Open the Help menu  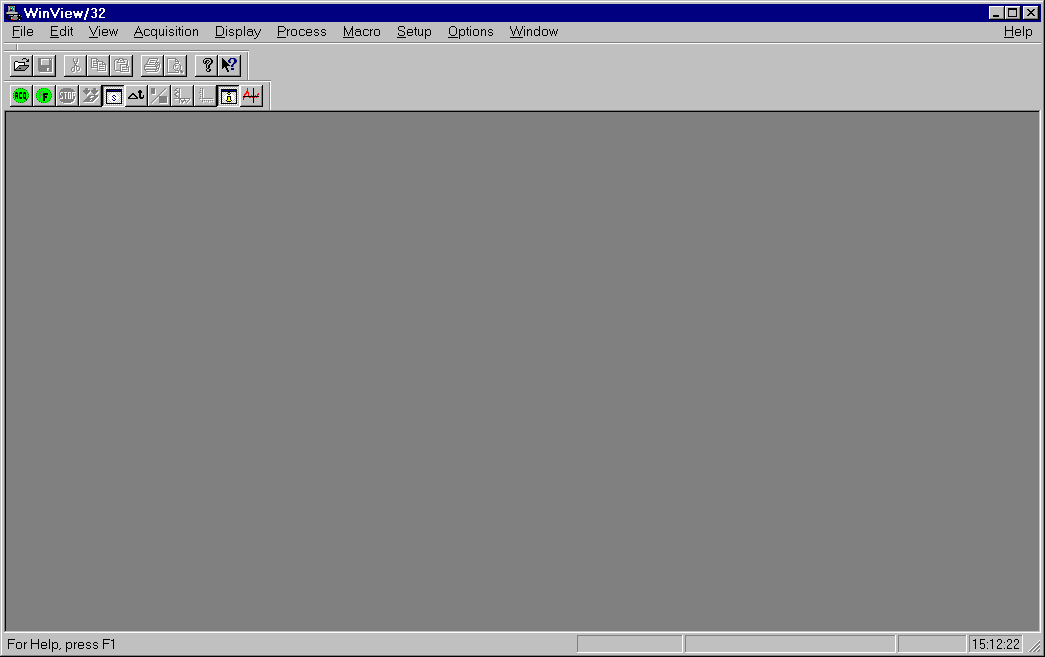(x=1018, y=31)
